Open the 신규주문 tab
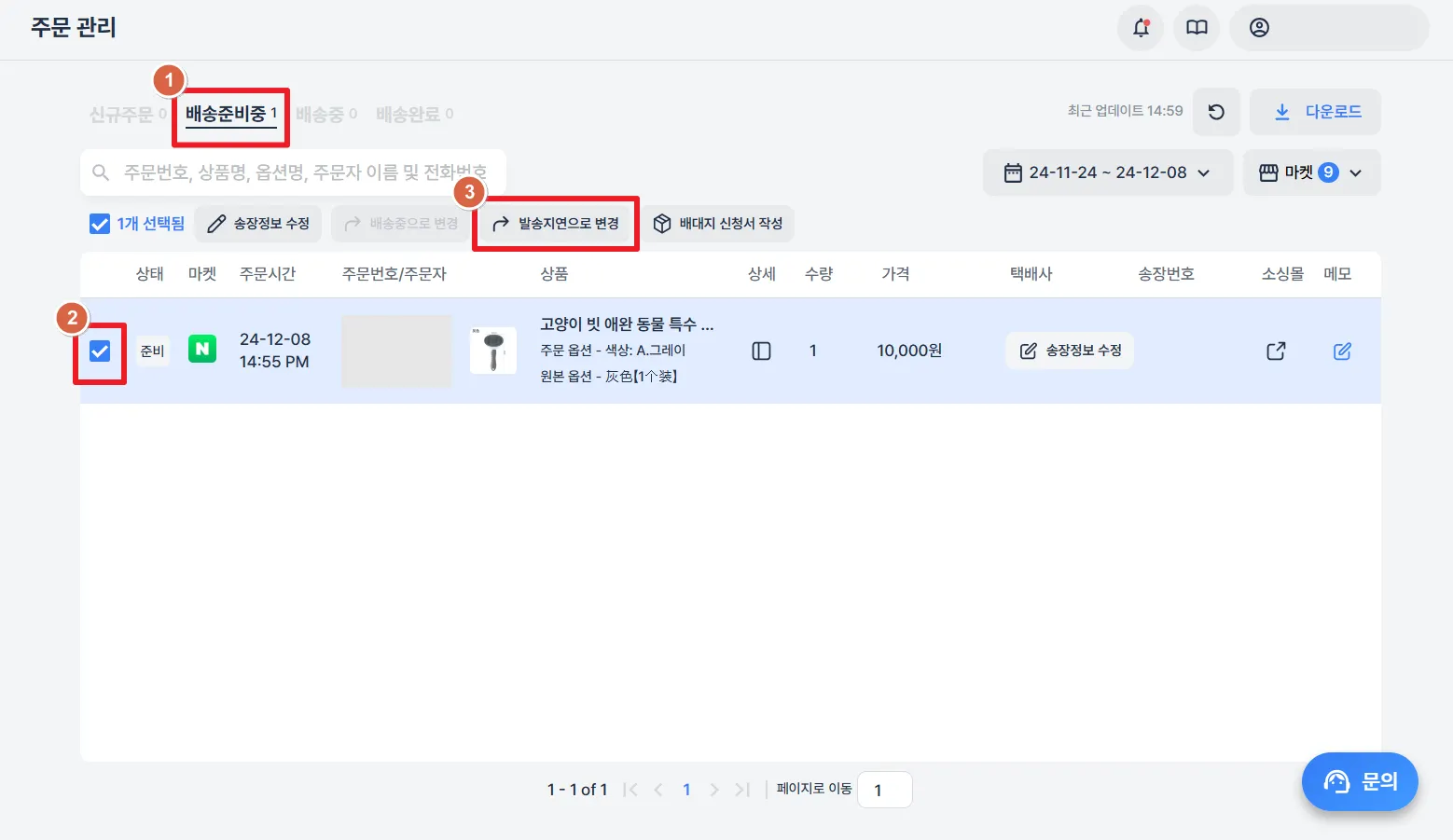 tap(123, 112)
